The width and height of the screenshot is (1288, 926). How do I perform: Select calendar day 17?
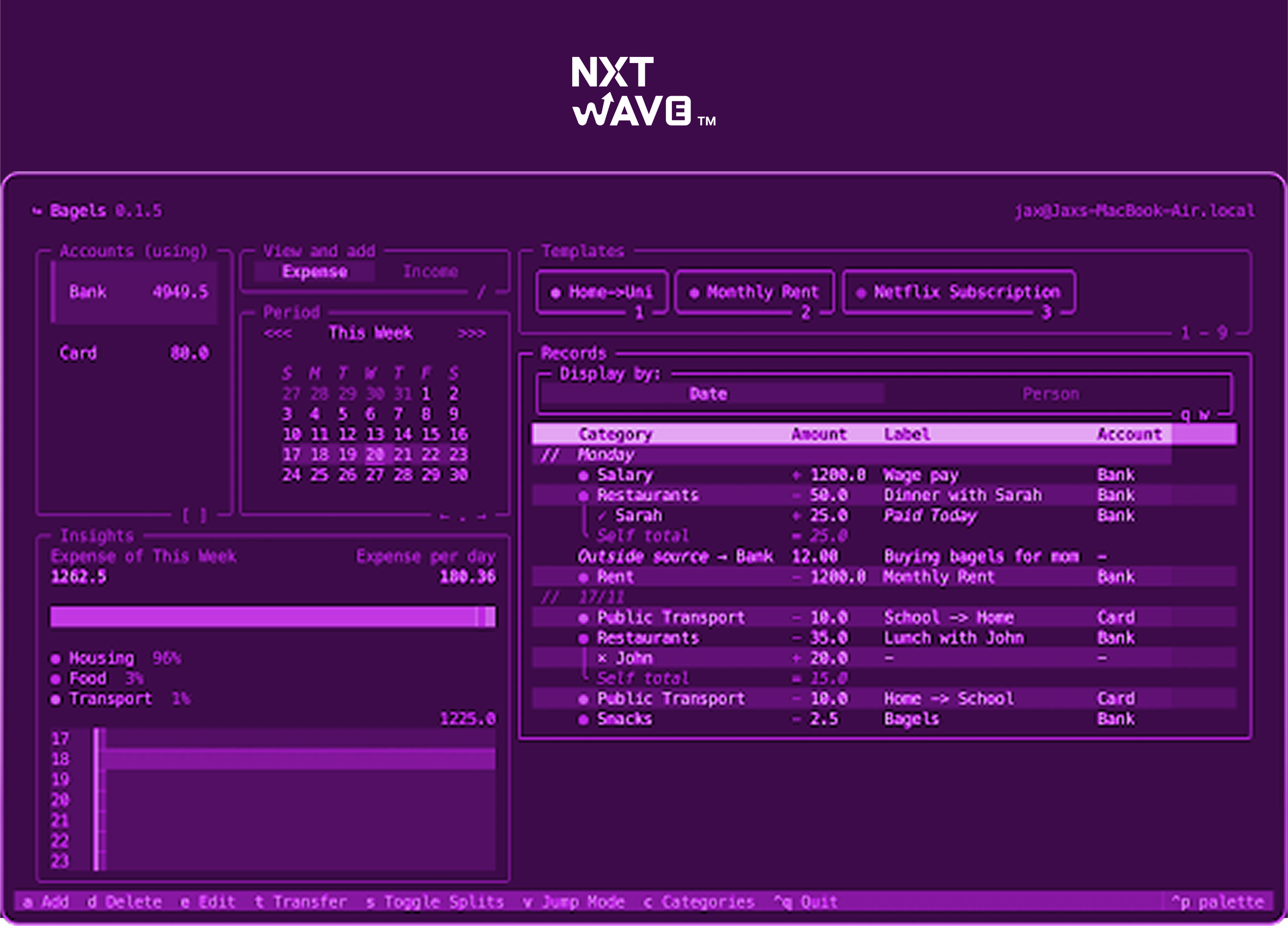pos(291,455)
